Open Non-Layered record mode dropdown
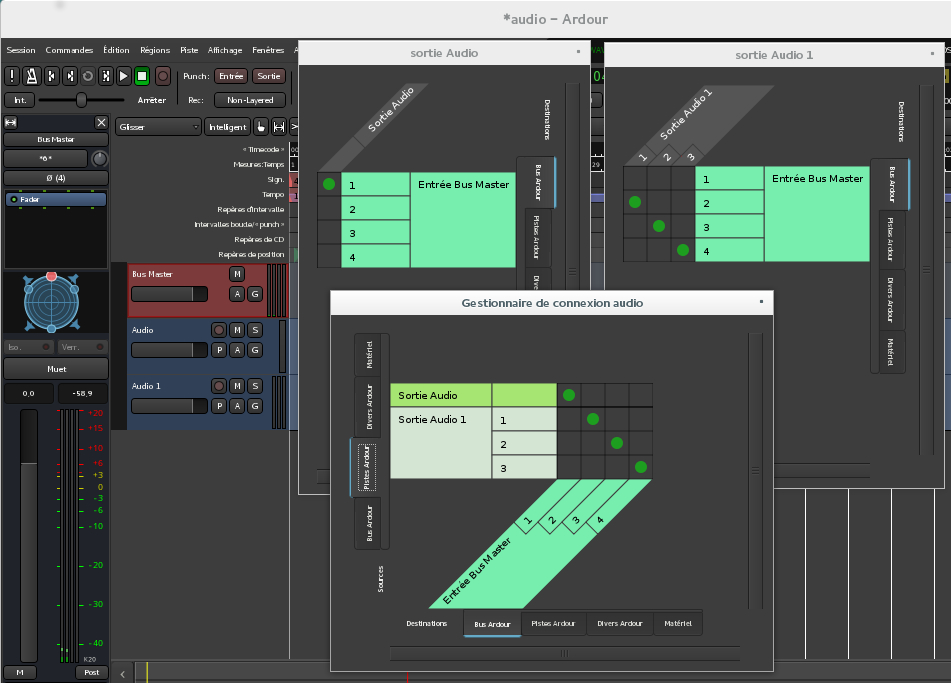 point(250,100)
